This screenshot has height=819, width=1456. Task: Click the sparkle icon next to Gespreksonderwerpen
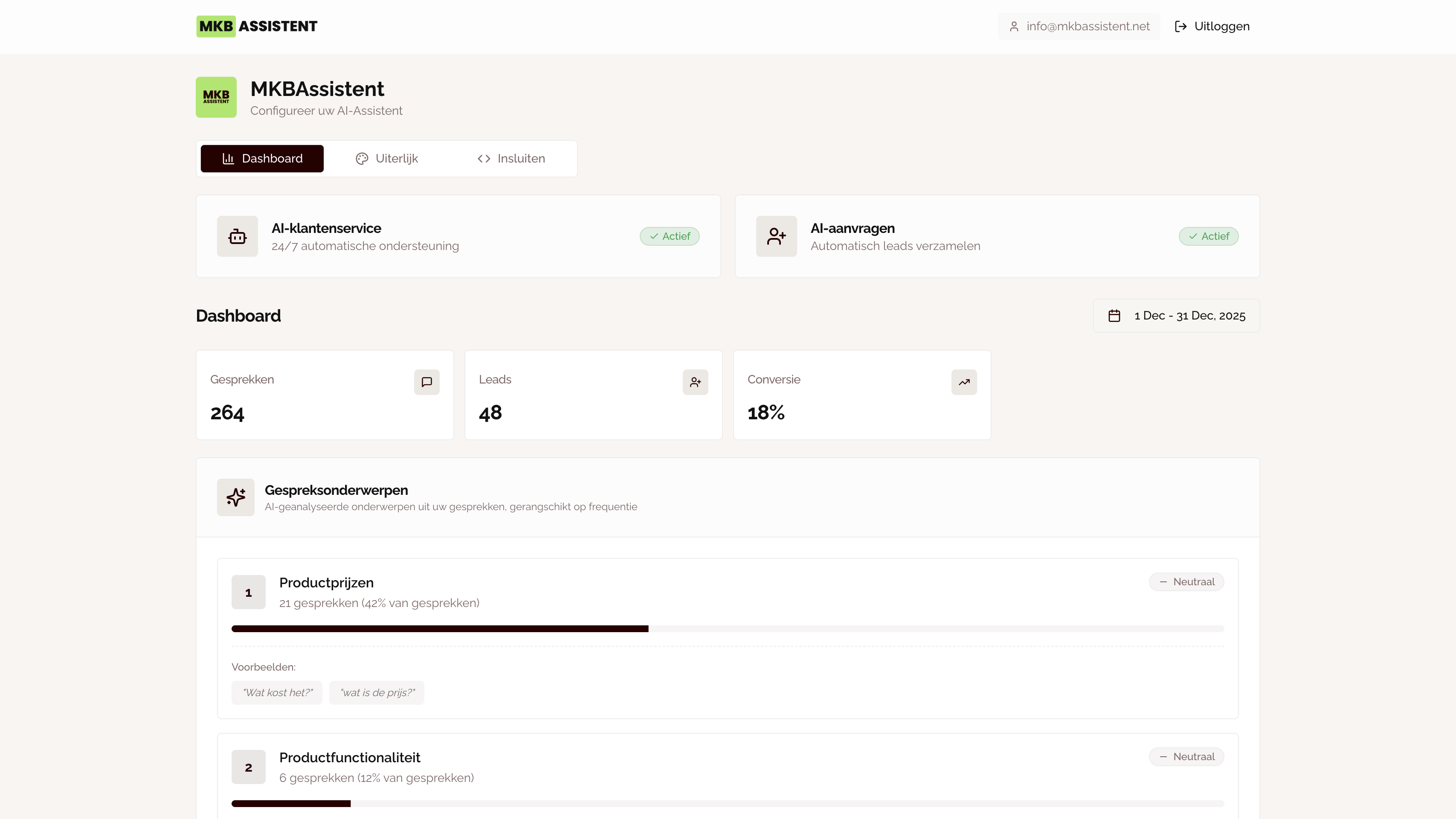point(236,497)
